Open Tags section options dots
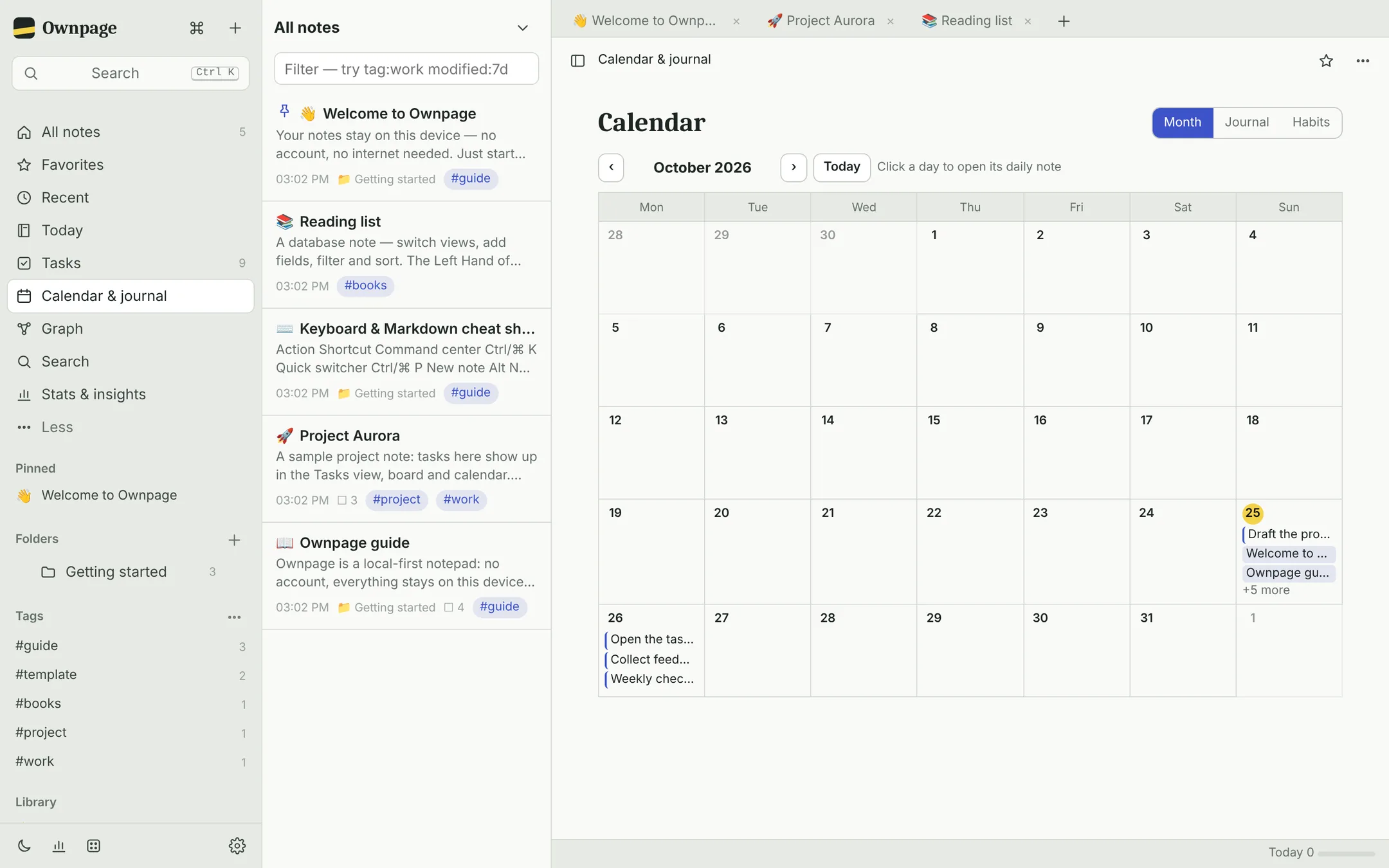The height and width of the screenshot is (868, 1389). click(234, 617)
